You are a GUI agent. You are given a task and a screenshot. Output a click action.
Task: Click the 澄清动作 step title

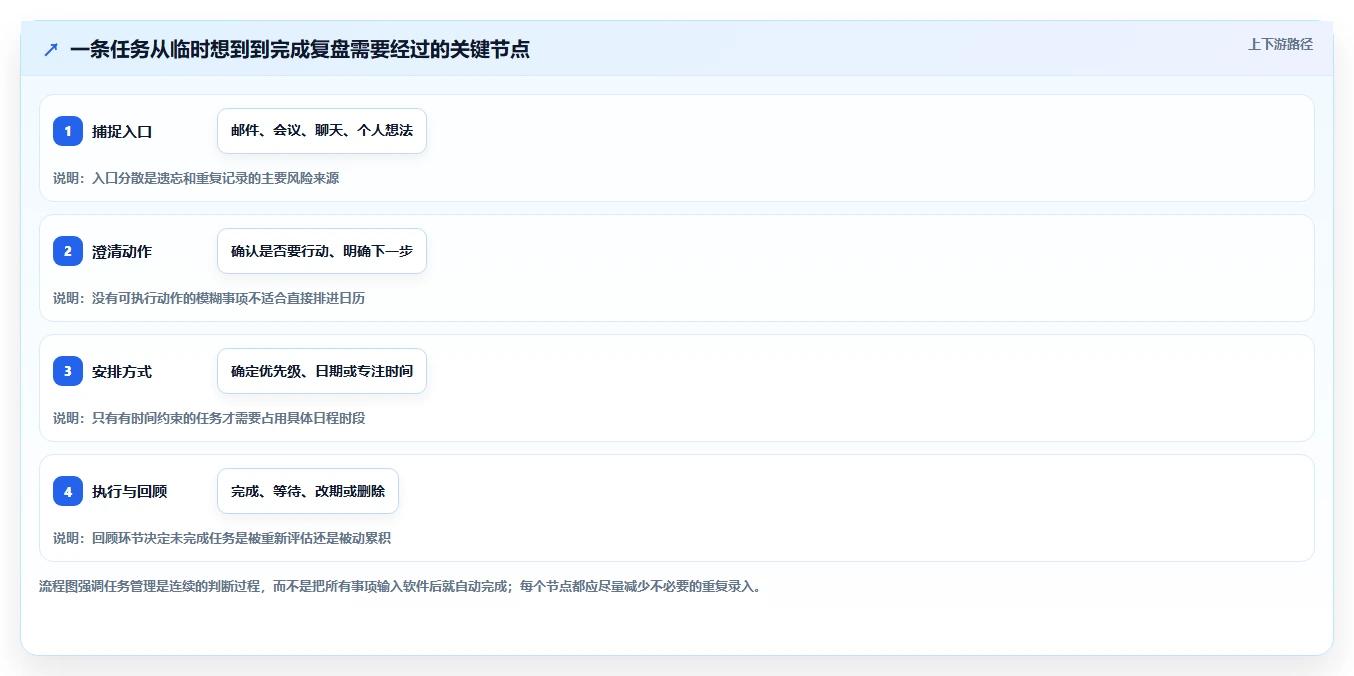(x=122, y=251)
